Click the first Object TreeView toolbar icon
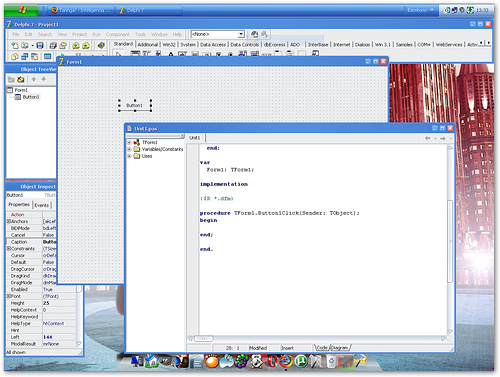The image size is (500, 377). click(x=11, y=79)
